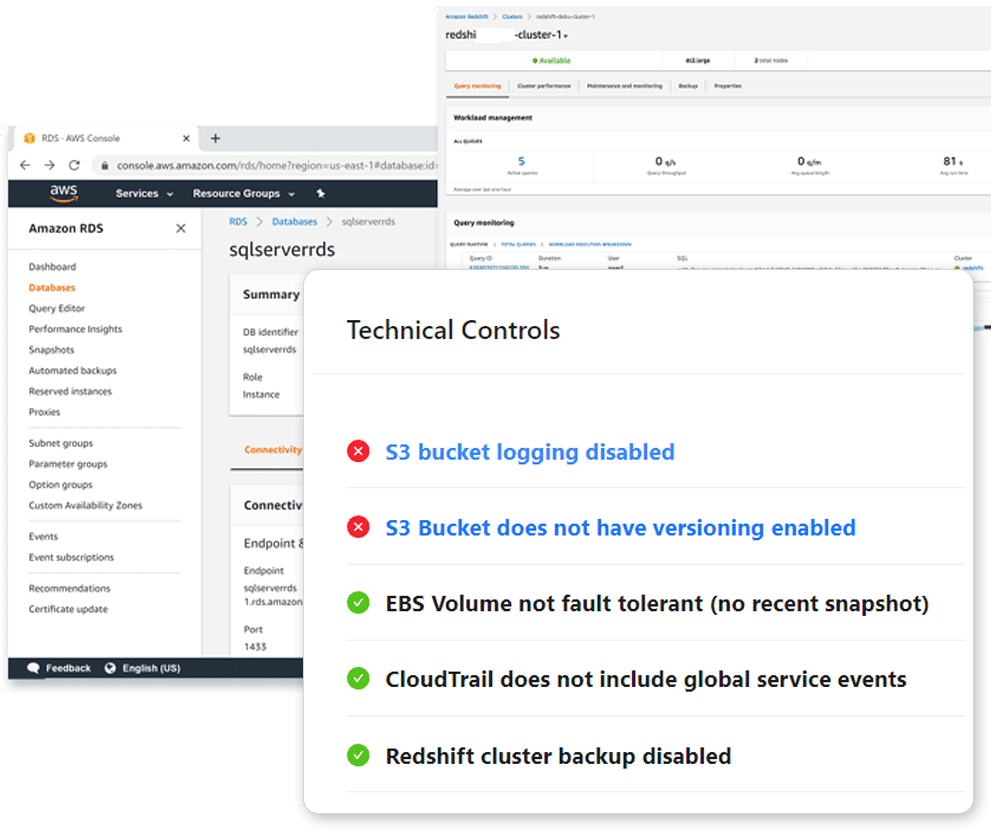Click the sqlserverrds heading
Image resolution: width=991 pixels, height=837 pixels.
tap(282, 250)
